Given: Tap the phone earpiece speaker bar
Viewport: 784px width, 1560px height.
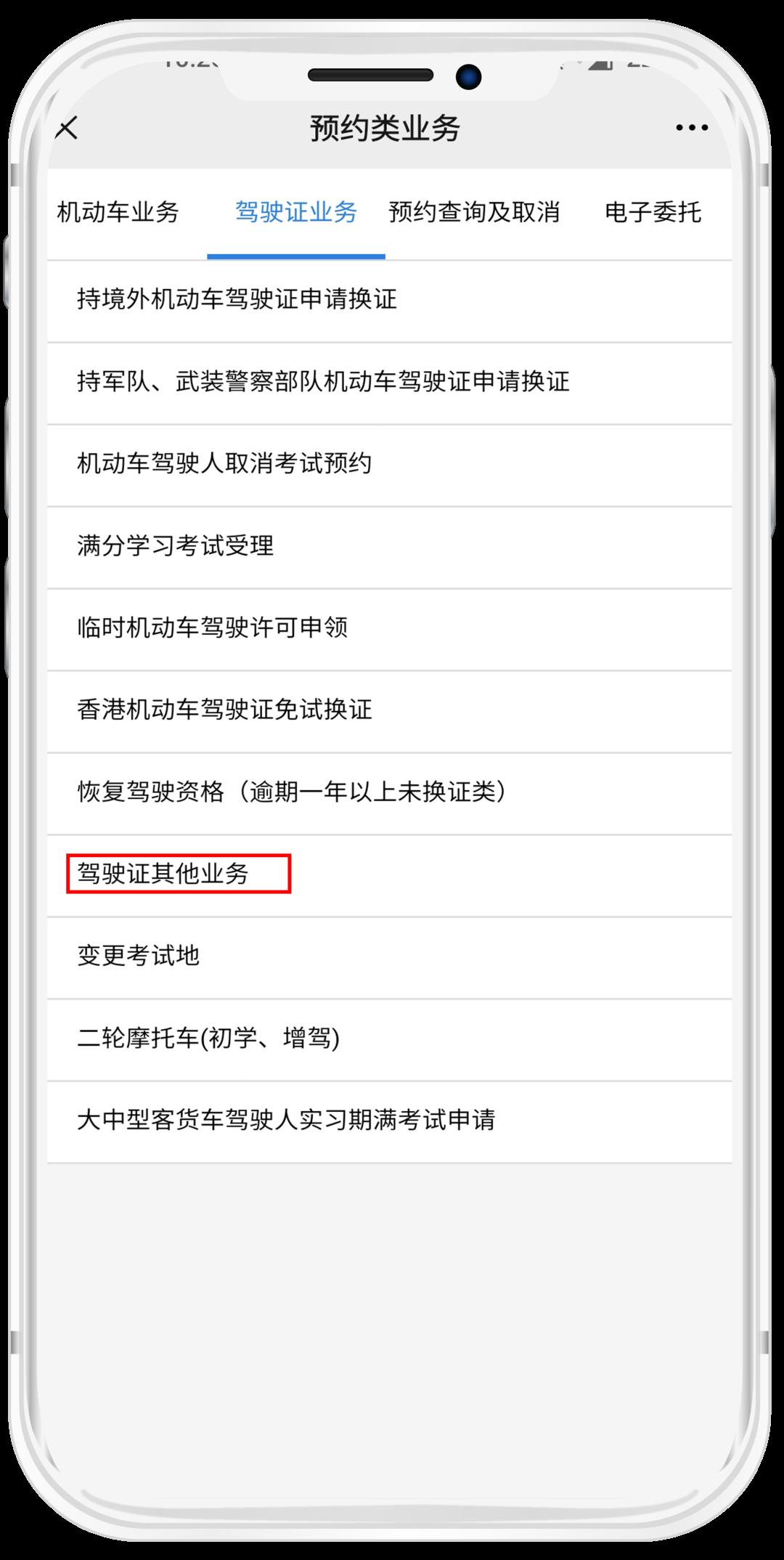Looking at the screenshot, I should click(370, 75).
